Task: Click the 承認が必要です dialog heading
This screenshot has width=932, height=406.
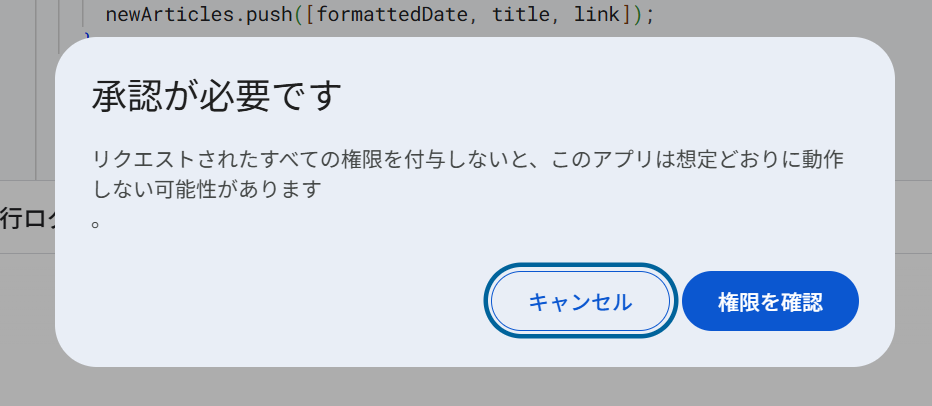Action: [x=217, y=98]
